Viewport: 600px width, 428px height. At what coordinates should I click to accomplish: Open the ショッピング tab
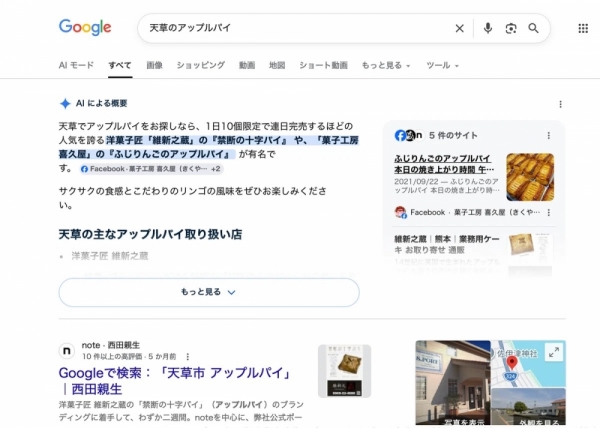coord(201,65)
